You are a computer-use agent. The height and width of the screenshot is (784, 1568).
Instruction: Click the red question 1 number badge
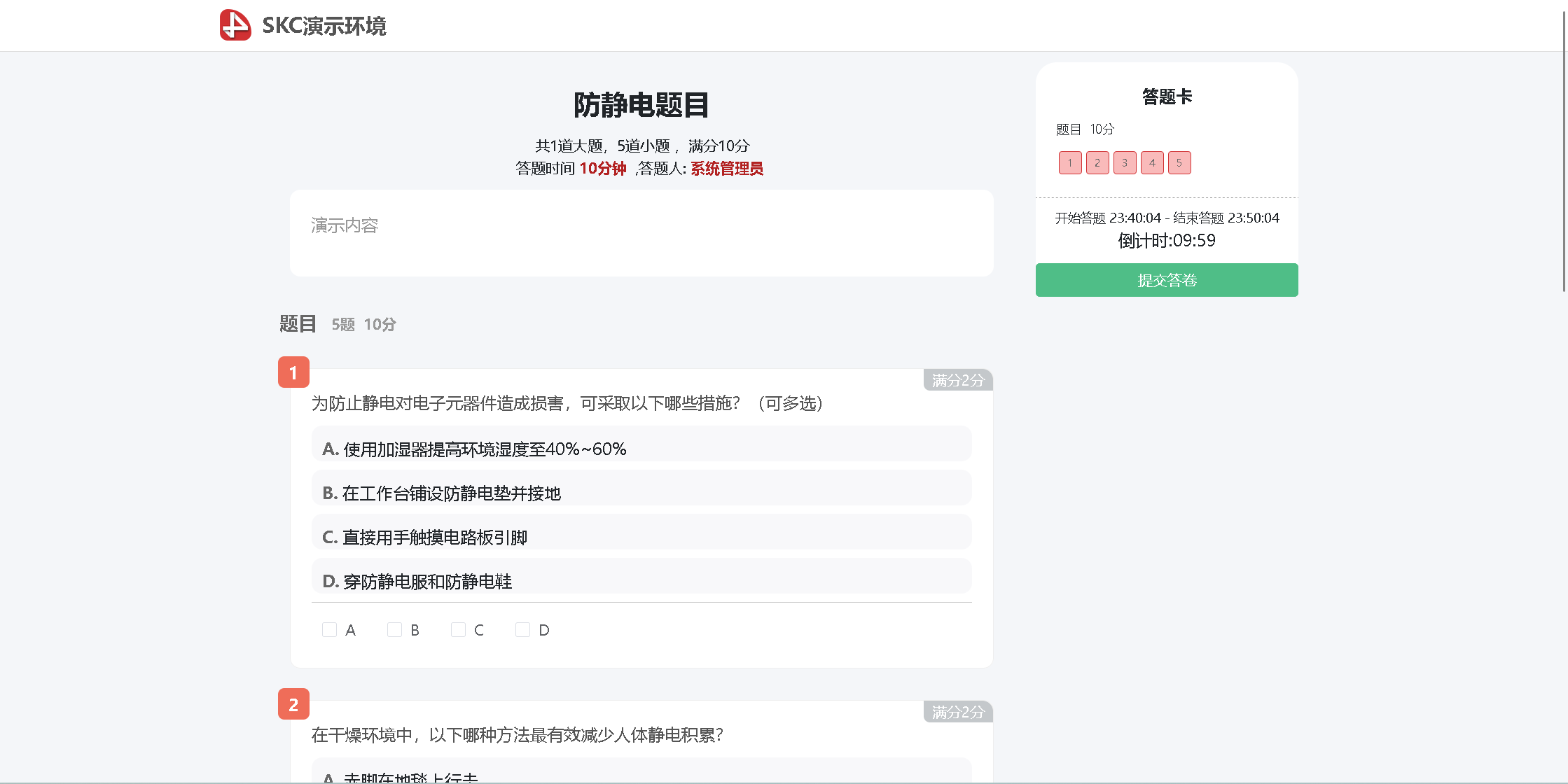click(293, 372)
